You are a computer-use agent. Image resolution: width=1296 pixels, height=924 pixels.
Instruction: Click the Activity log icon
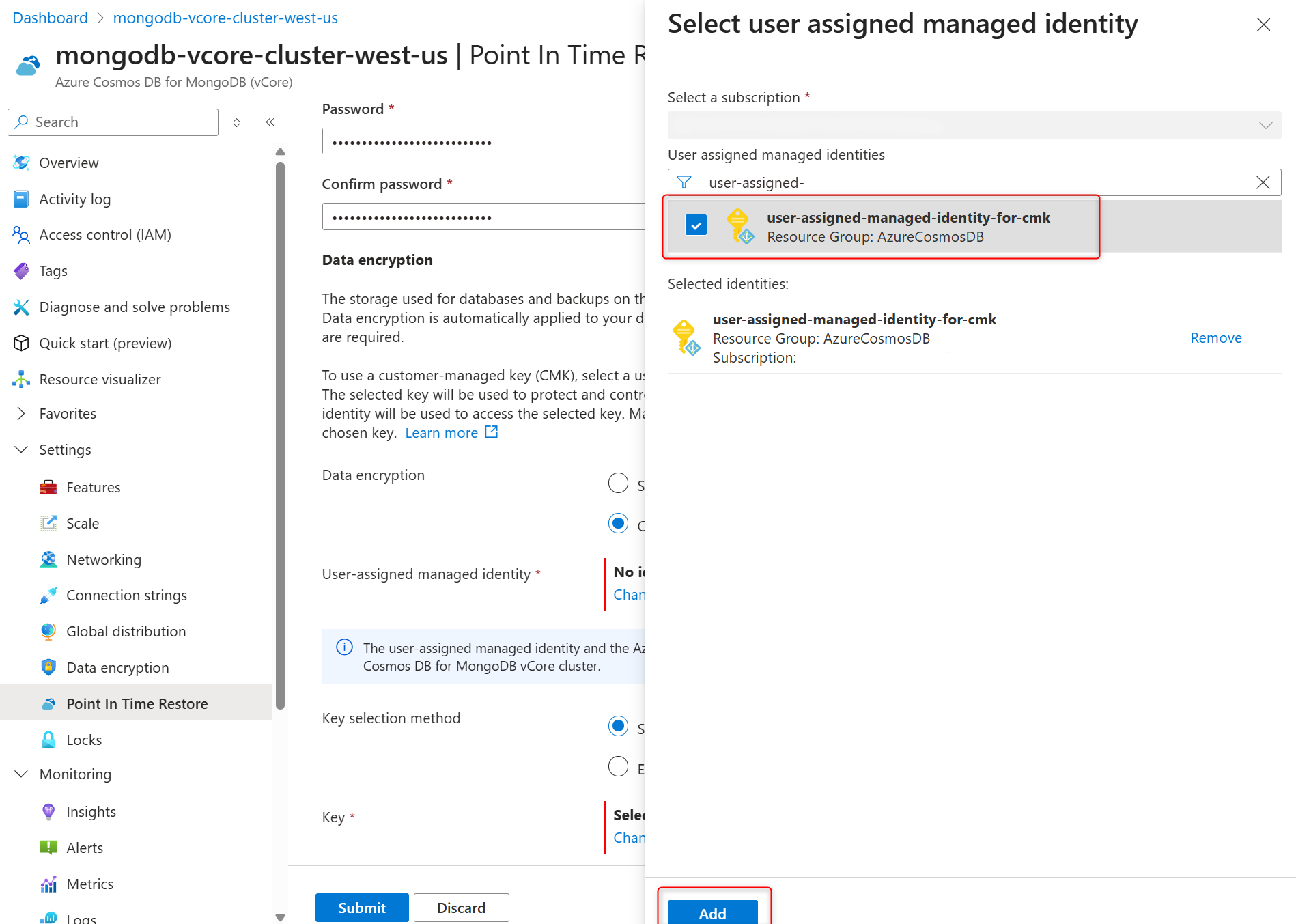coord(21,199)
